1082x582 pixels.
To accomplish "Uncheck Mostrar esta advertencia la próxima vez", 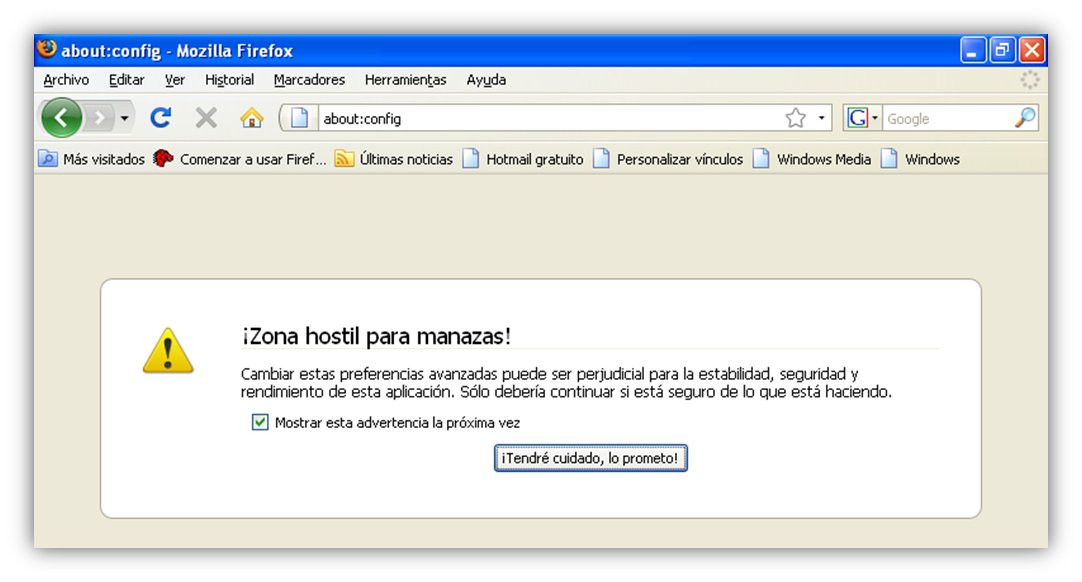I will [x=260, y=423].
